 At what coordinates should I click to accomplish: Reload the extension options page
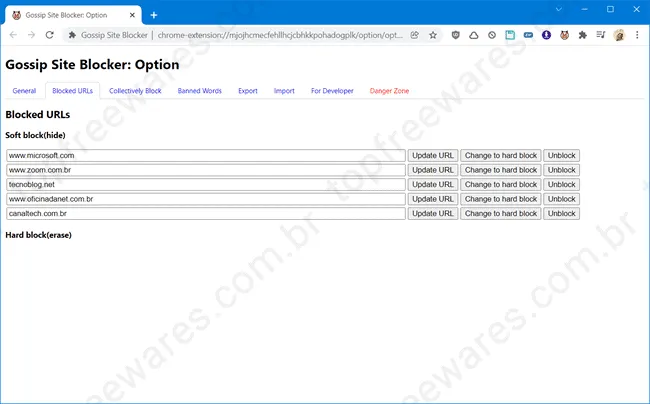tap(50, 35)
